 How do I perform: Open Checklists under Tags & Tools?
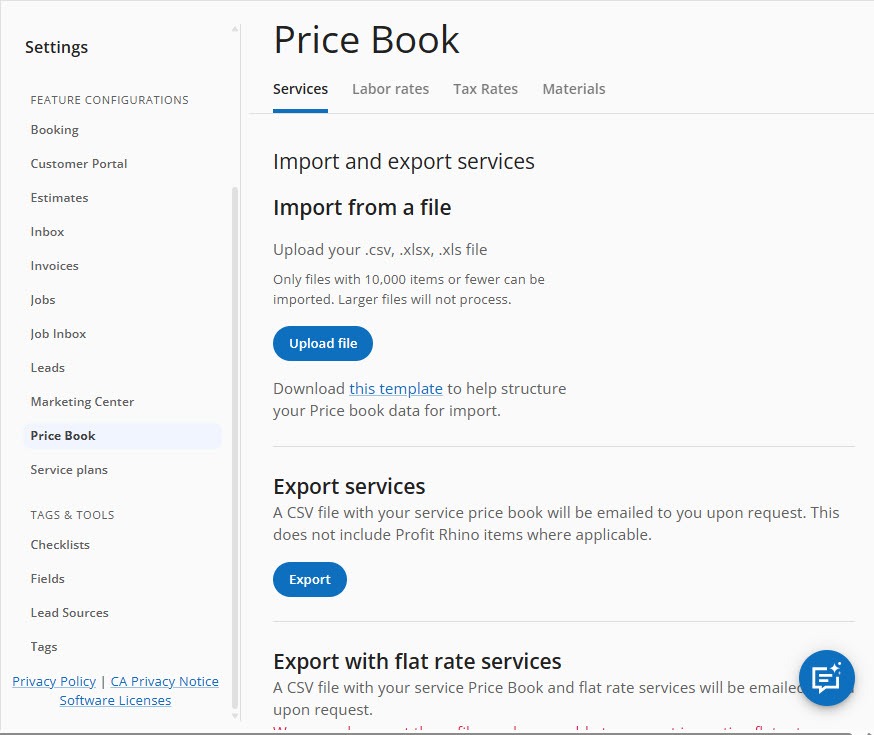click(60, 545)
